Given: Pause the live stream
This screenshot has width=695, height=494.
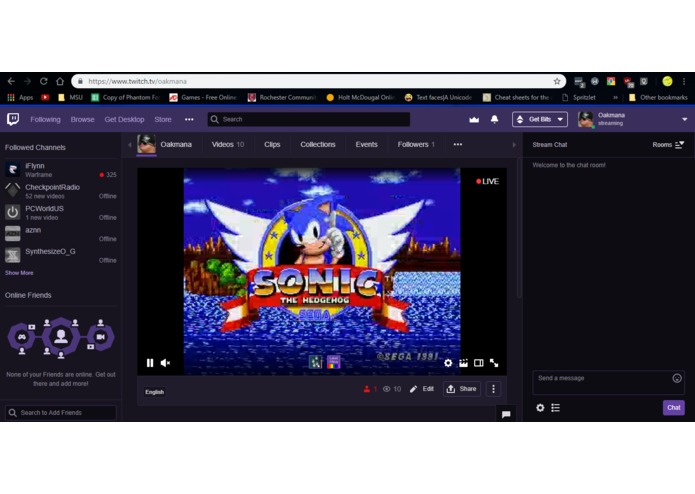Looking at the screenshot, I should (150, 363).
